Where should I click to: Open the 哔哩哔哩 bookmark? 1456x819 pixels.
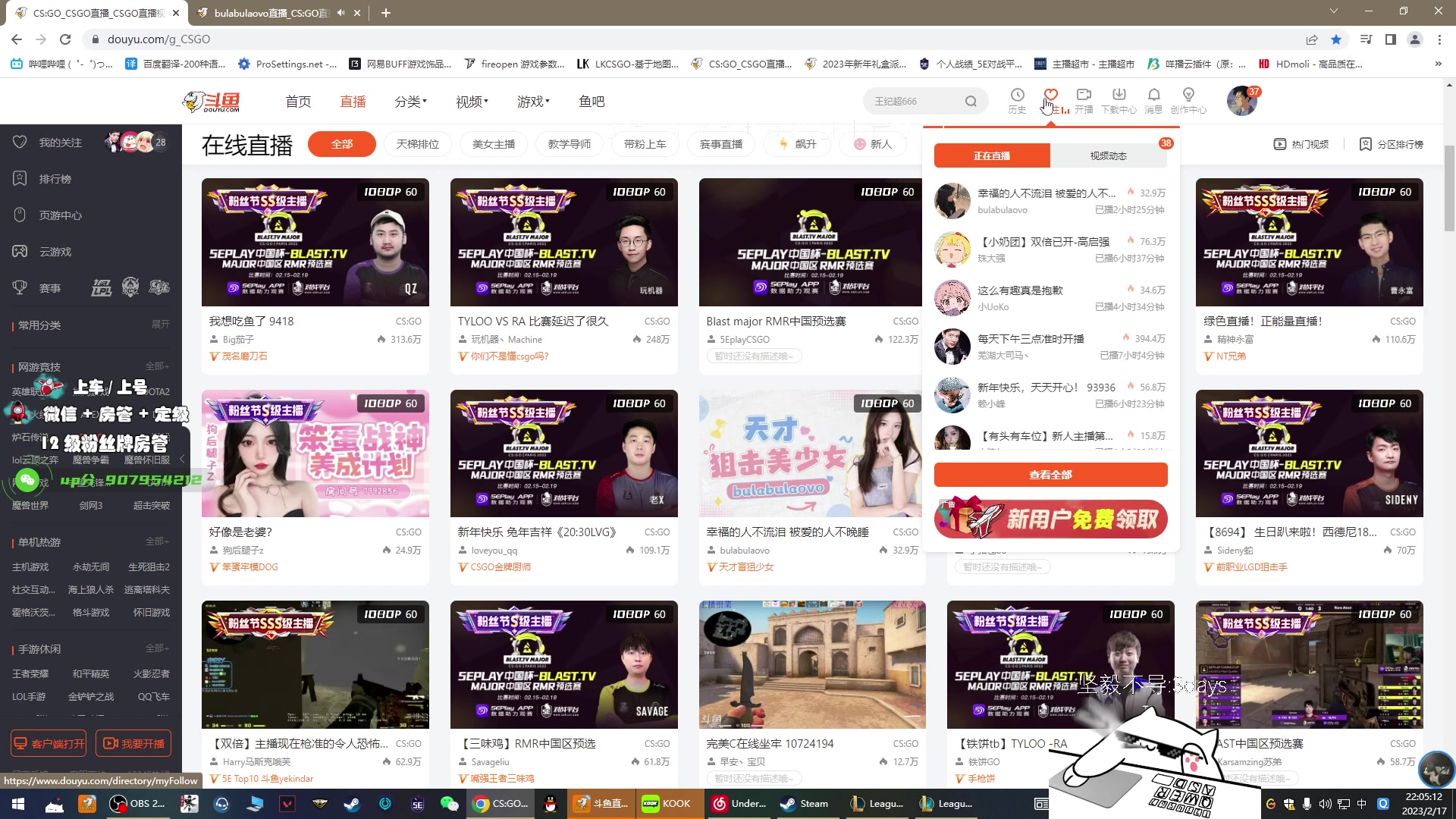click(x=62, y=64)
